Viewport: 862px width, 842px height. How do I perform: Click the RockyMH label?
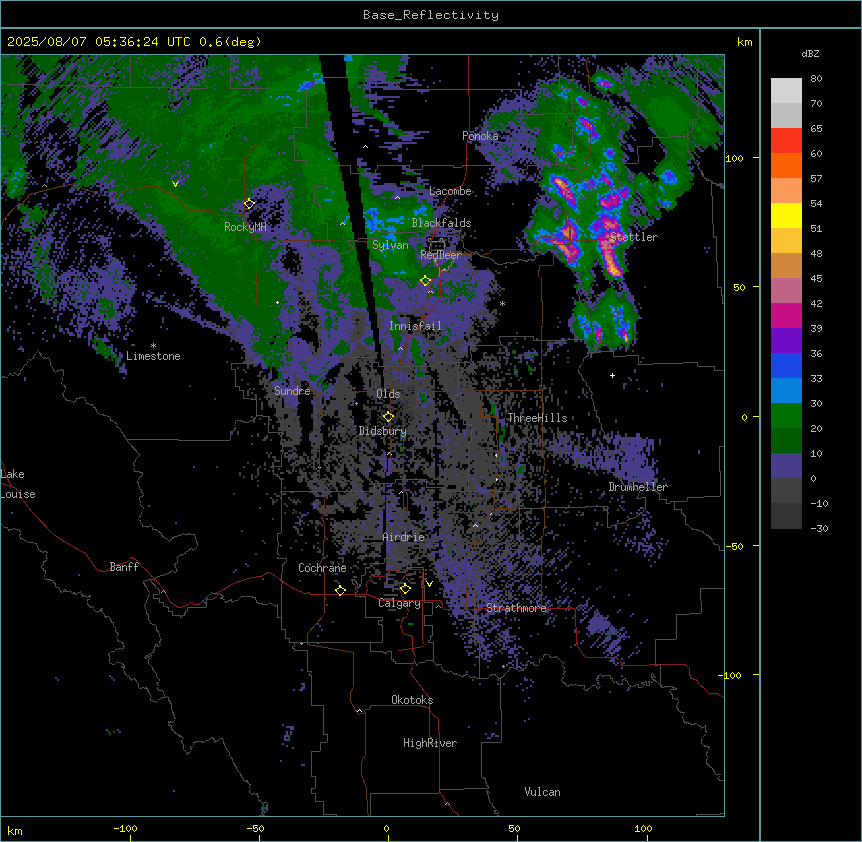pyautogui.click(x=245, y=227)
